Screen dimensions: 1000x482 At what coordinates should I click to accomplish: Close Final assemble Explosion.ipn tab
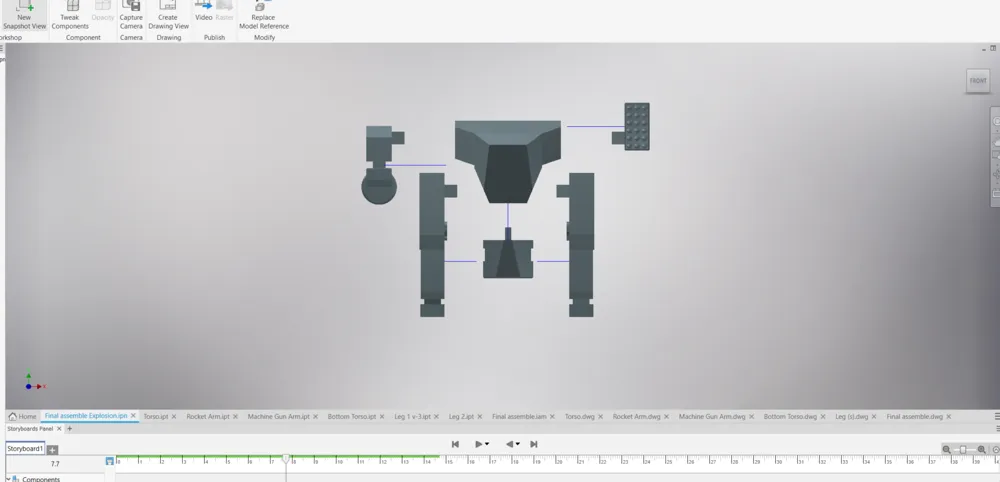[x=133, y=416]
